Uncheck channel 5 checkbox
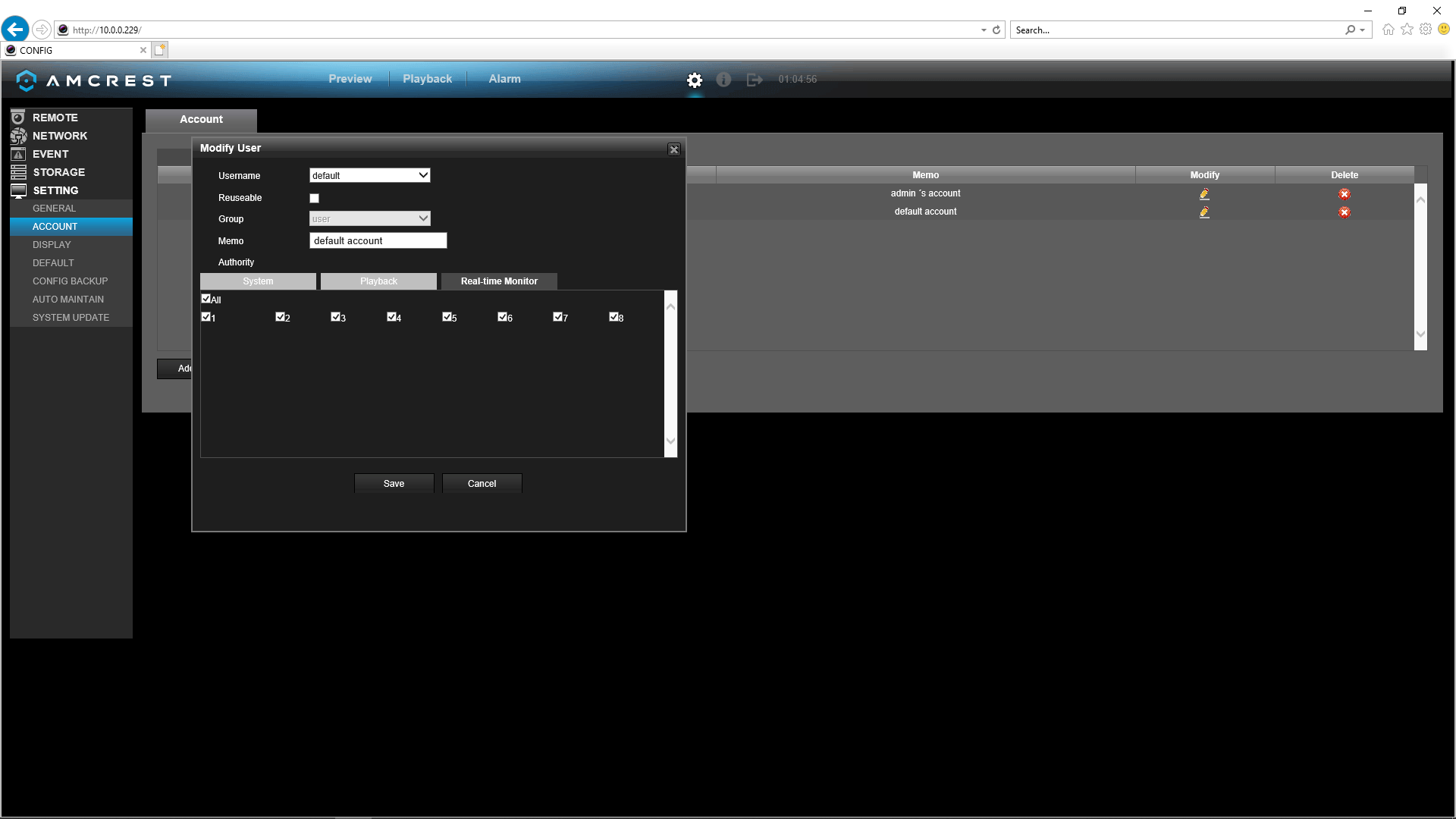The width and height of the screenshot is (1456, 819). 447,317
